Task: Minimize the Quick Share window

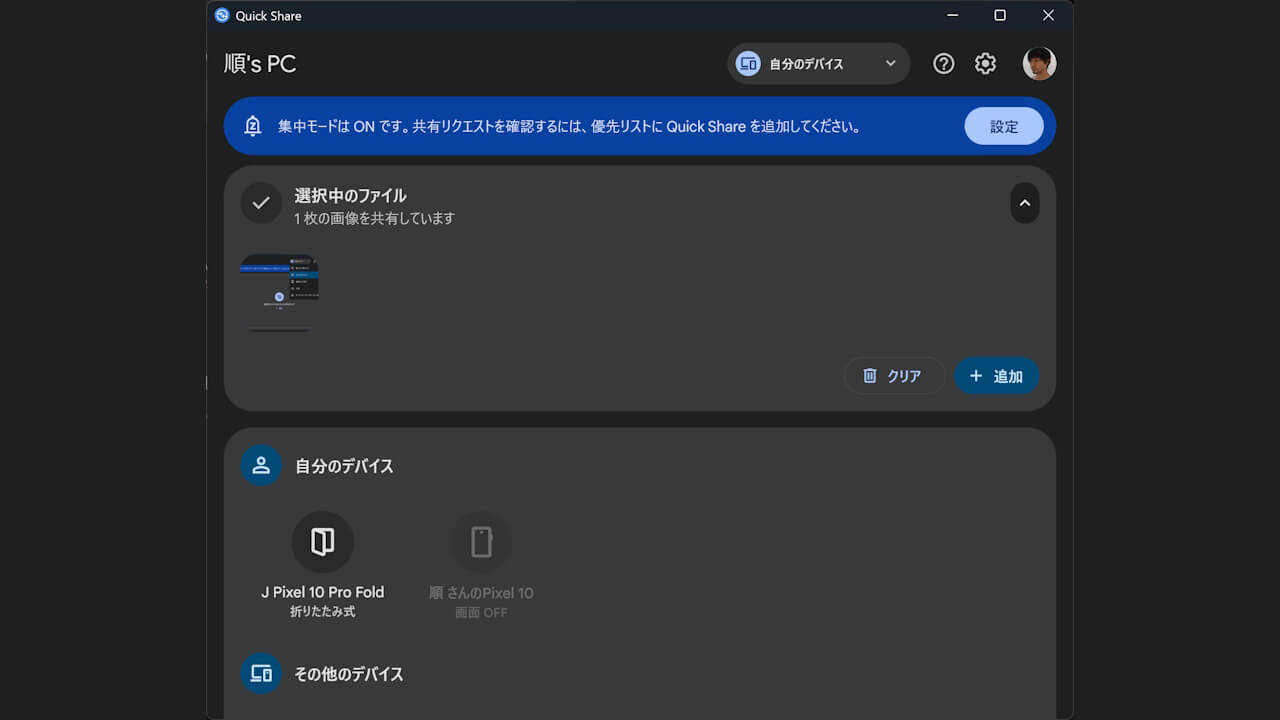Action: tap(953, 15)
